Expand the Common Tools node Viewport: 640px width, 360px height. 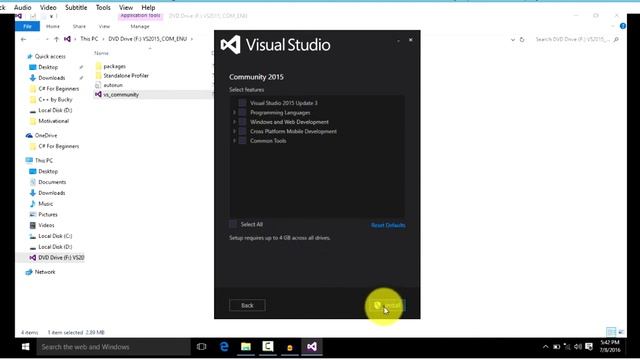pos(234,140)
